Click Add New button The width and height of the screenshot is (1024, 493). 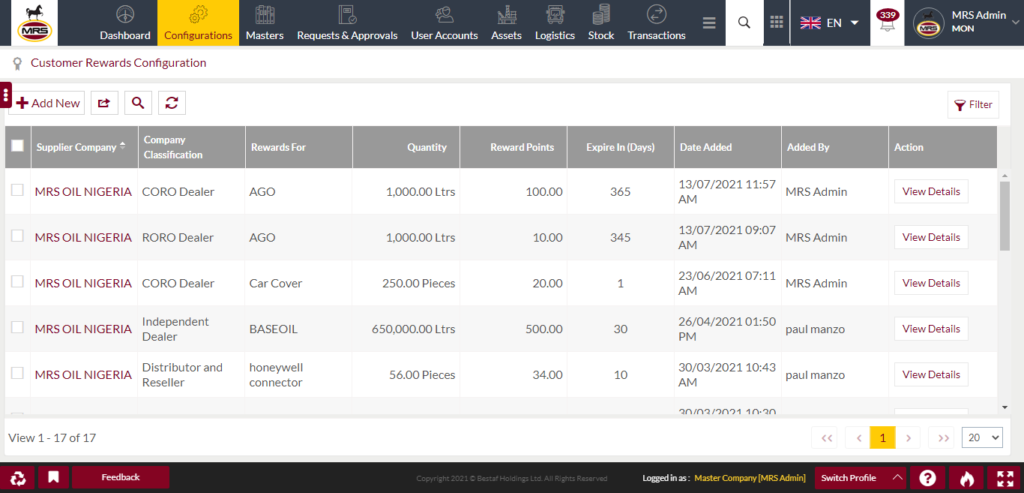click(48, 103)
